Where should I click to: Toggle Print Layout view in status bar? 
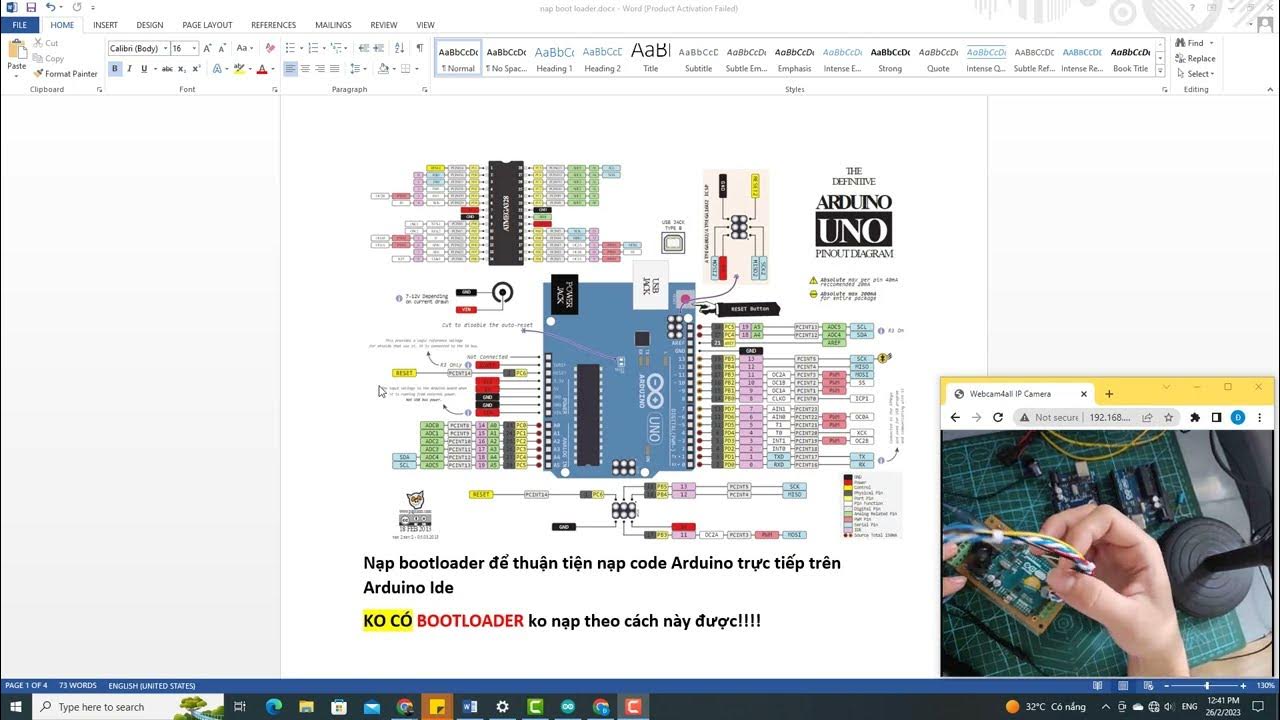tap(1125, 686)
